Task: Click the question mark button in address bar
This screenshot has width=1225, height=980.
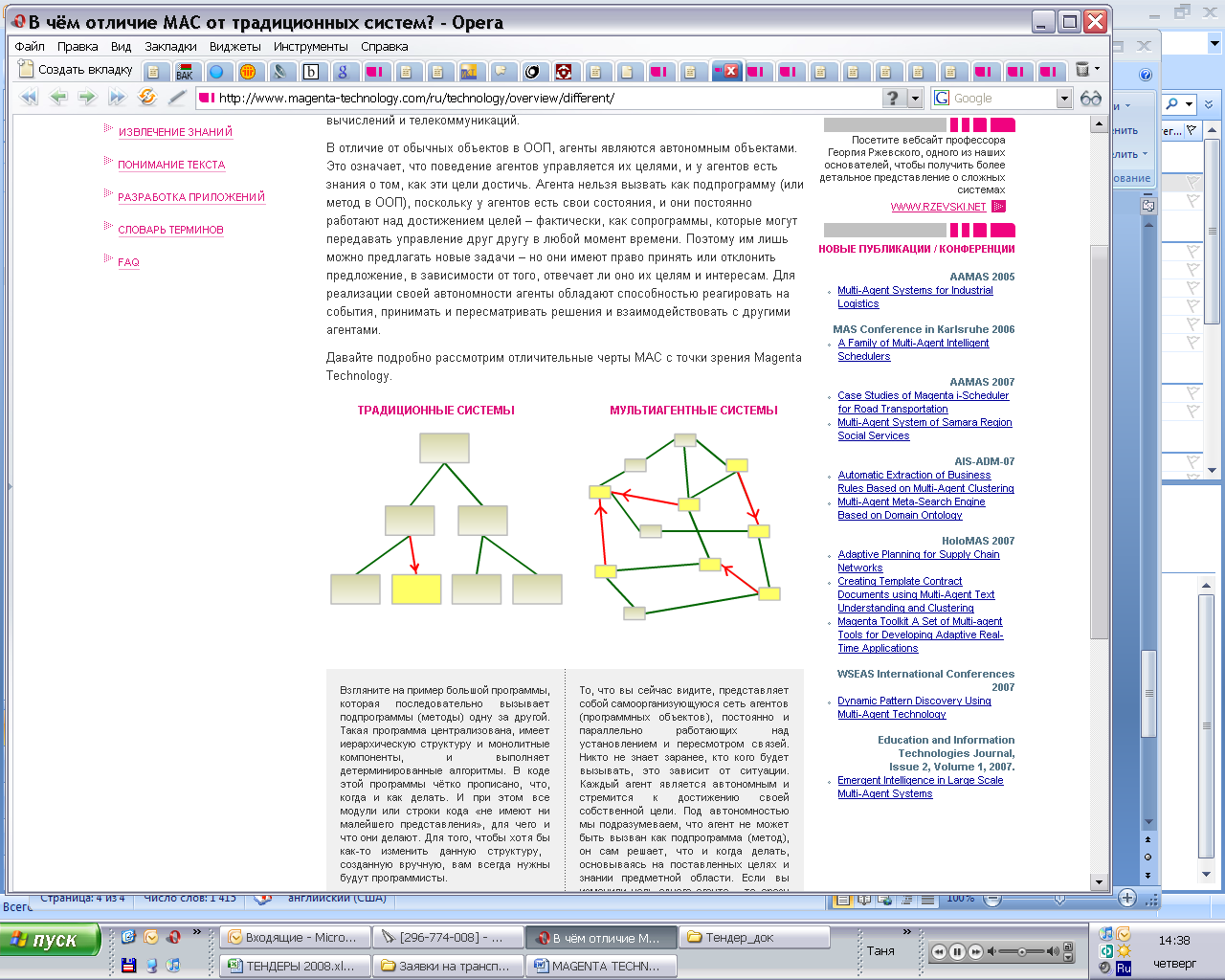Action: coord(893,98)
